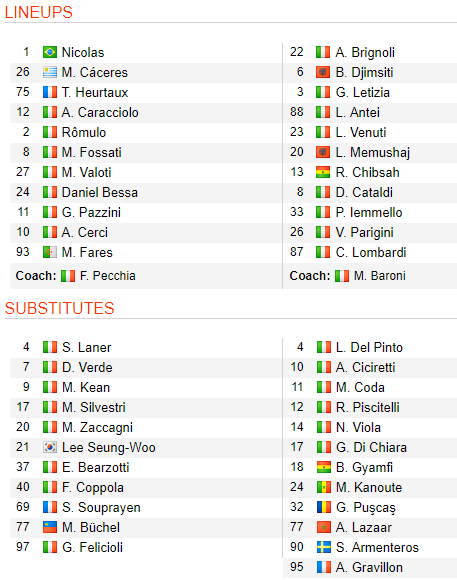This screenshot has width=457, height=580.
Task: Click the Sweden flag beside S. Armenteros
Action: click(324, 547)
